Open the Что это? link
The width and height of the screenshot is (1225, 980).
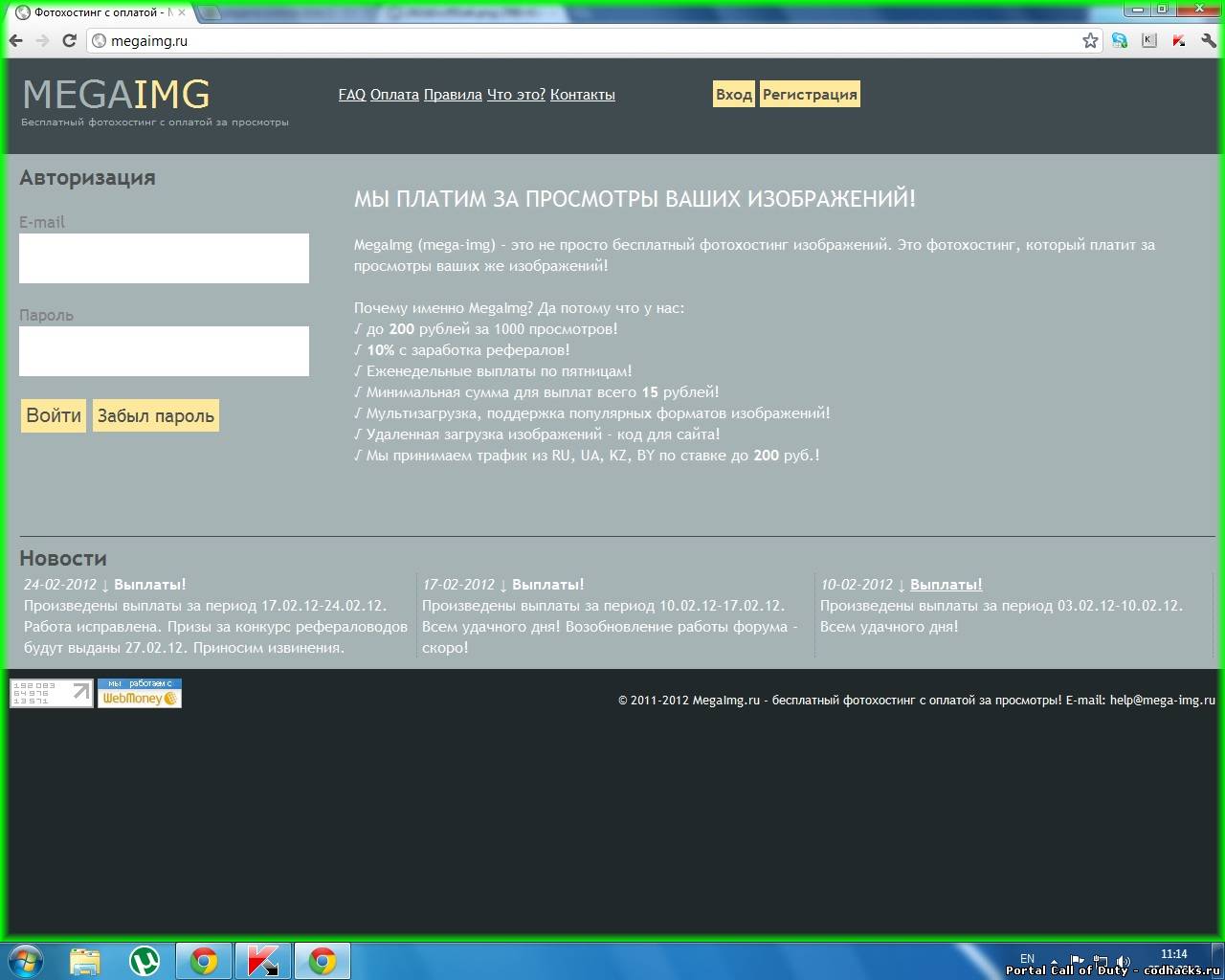[x=516, y=95]
